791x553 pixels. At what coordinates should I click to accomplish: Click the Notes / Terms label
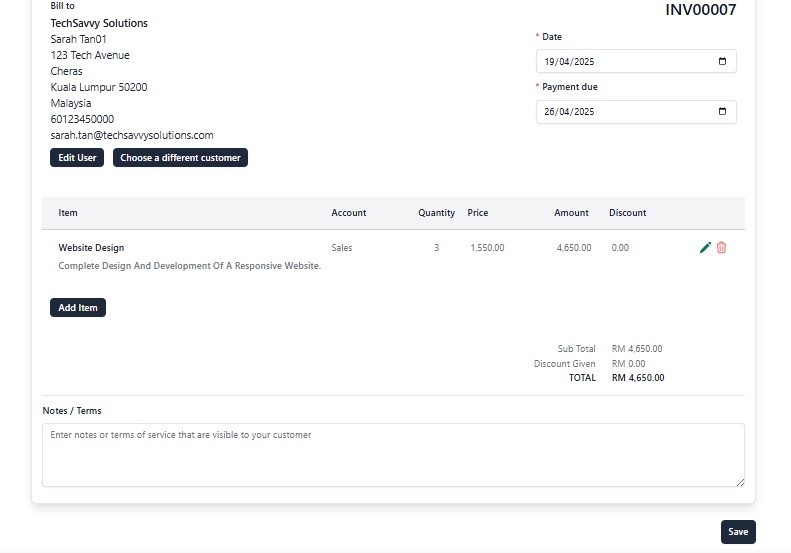click(x=72, y=411)
